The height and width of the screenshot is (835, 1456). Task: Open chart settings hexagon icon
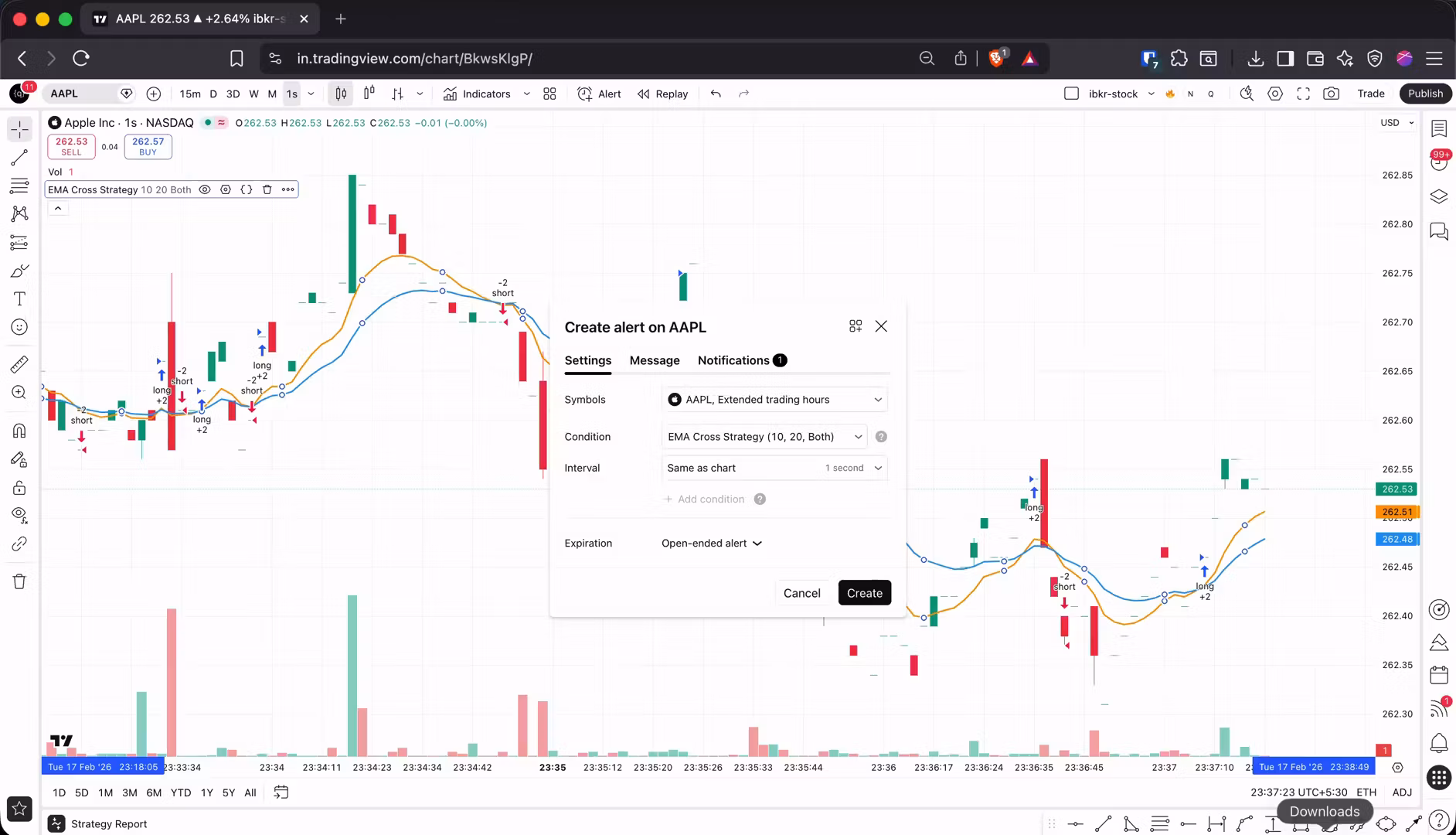(x=1275, y=94)
